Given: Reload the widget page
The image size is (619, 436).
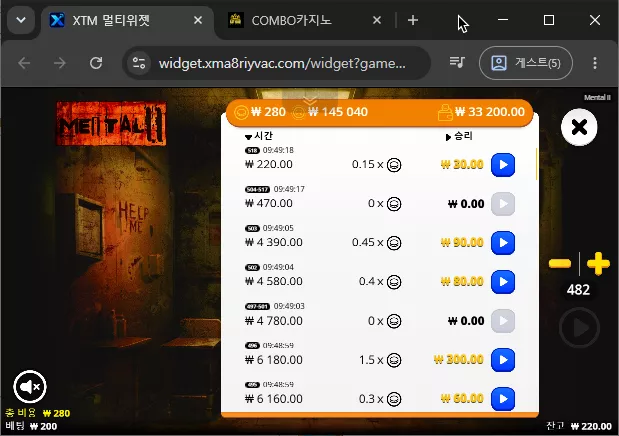Looking at the screenshot, I should click(x=96, y=63).
